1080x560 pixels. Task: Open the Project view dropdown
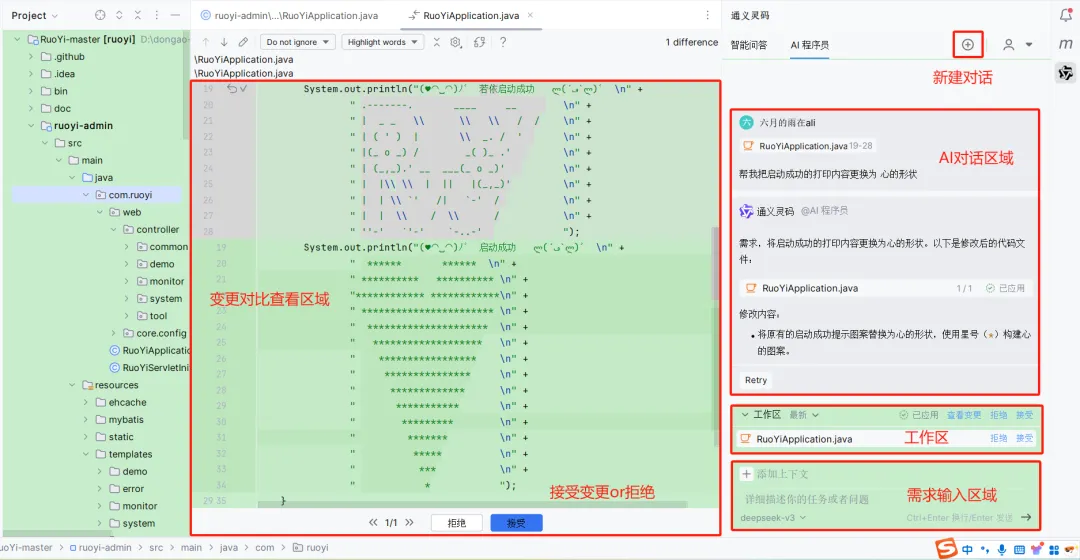[x=34, y=15]
